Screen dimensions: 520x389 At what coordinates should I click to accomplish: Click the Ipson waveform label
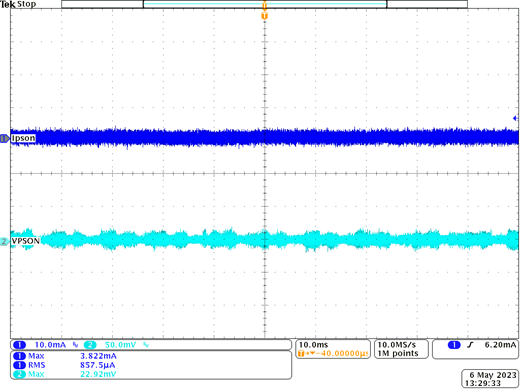[23, 138]
